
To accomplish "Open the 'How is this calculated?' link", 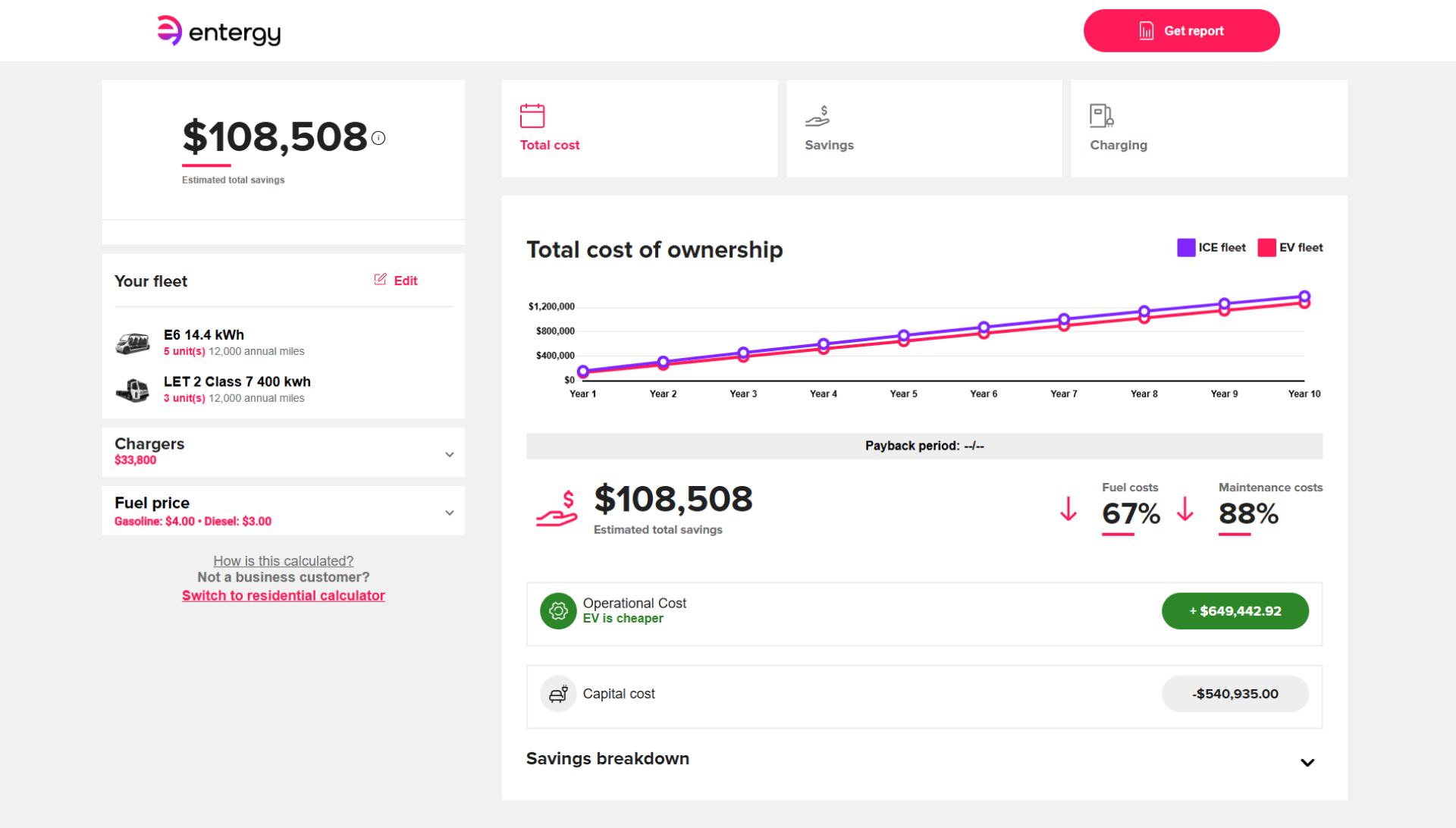I will click(x=284, y=561).
